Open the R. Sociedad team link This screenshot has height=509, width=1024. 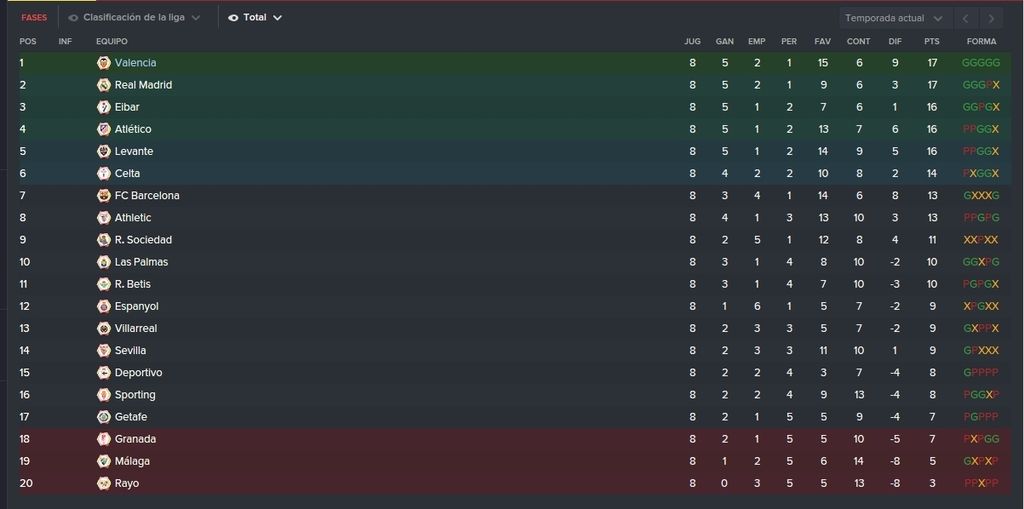click(143, 240)
